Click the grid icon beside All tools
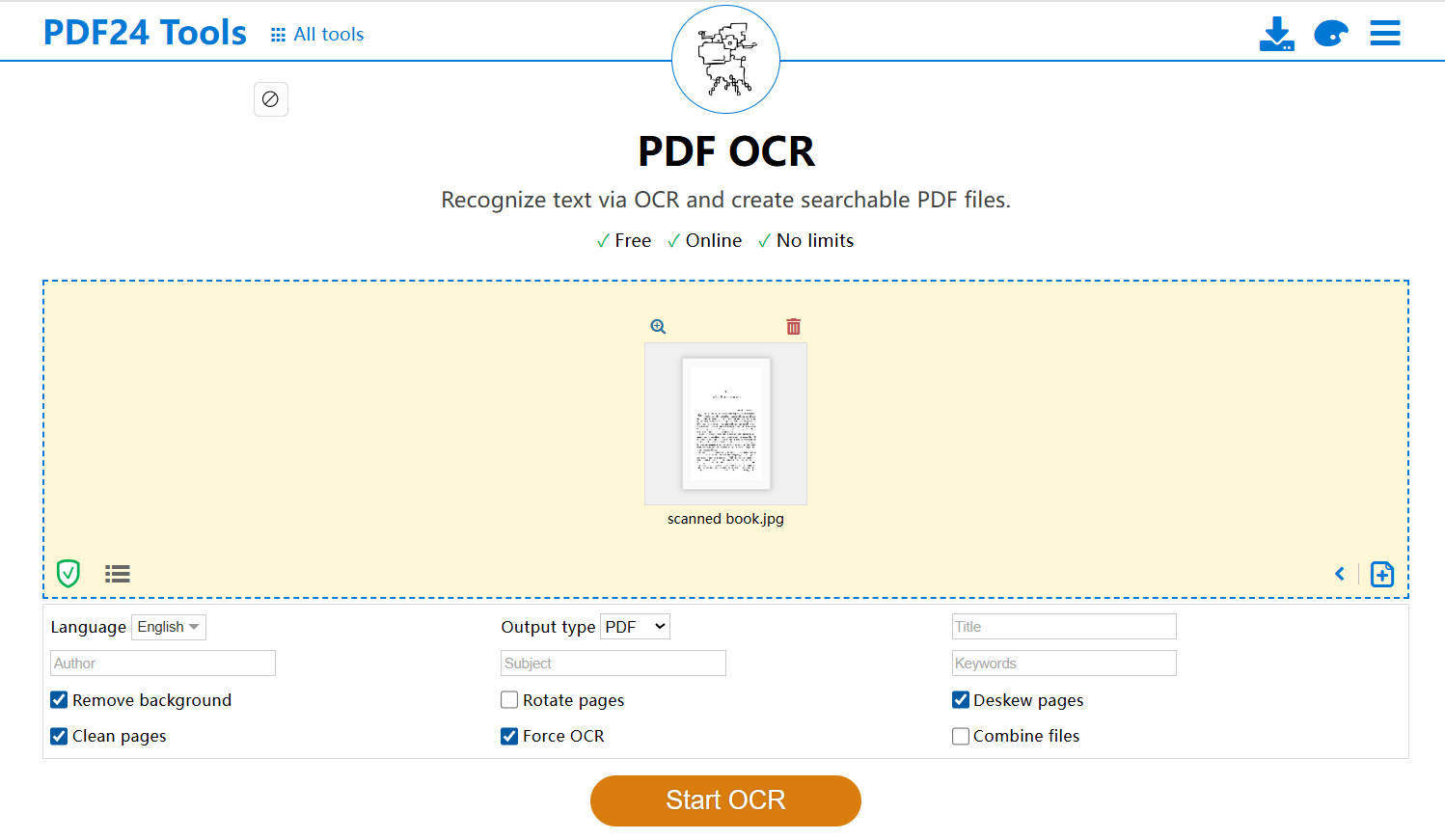The width and height of the screenshot is (1445, 840). coord(278,35)
